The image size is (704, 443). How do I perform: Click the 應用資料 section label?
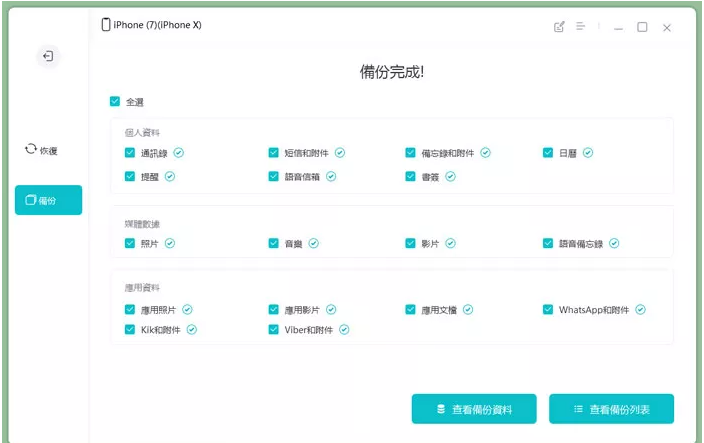pos(142,288)
